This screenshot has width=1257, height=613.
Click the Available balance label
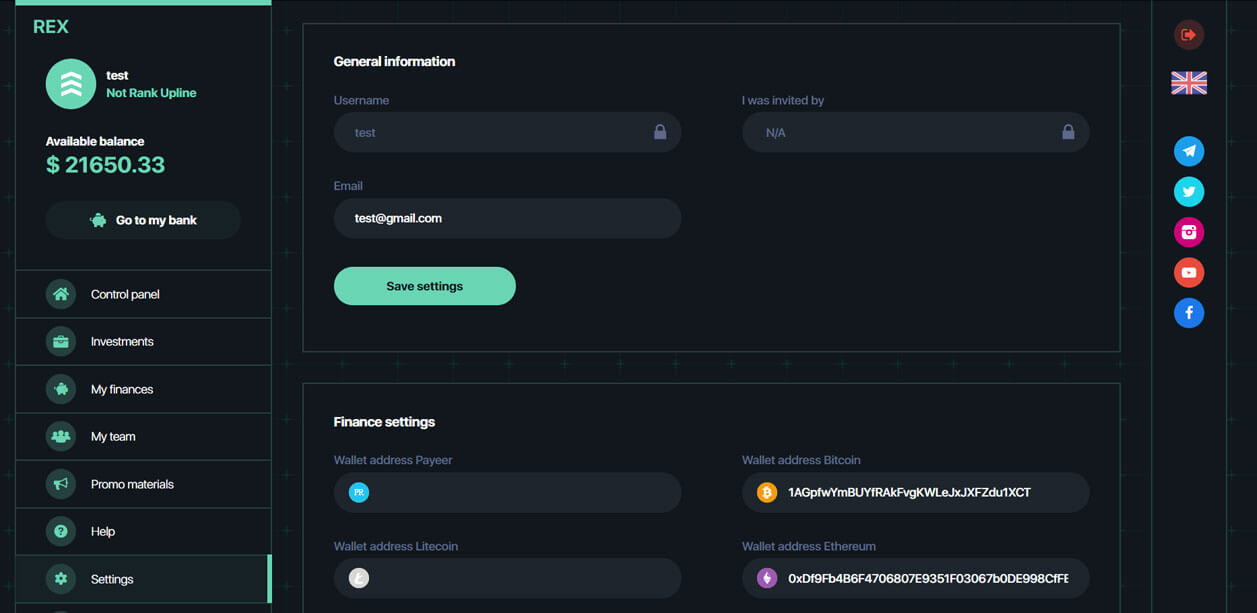click(x=95, y=141)
